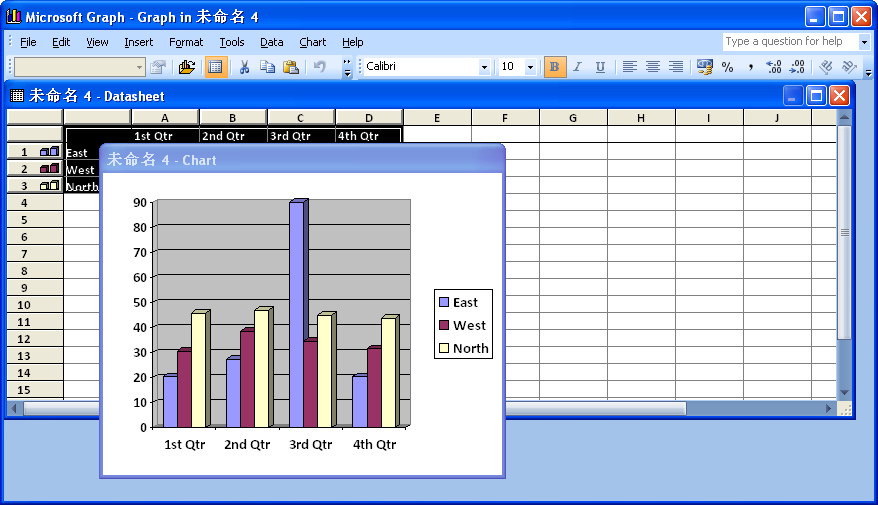The image size is (878, 505).
Task: Expand the Chart Objects dropdown box
Action: [139, 67]
